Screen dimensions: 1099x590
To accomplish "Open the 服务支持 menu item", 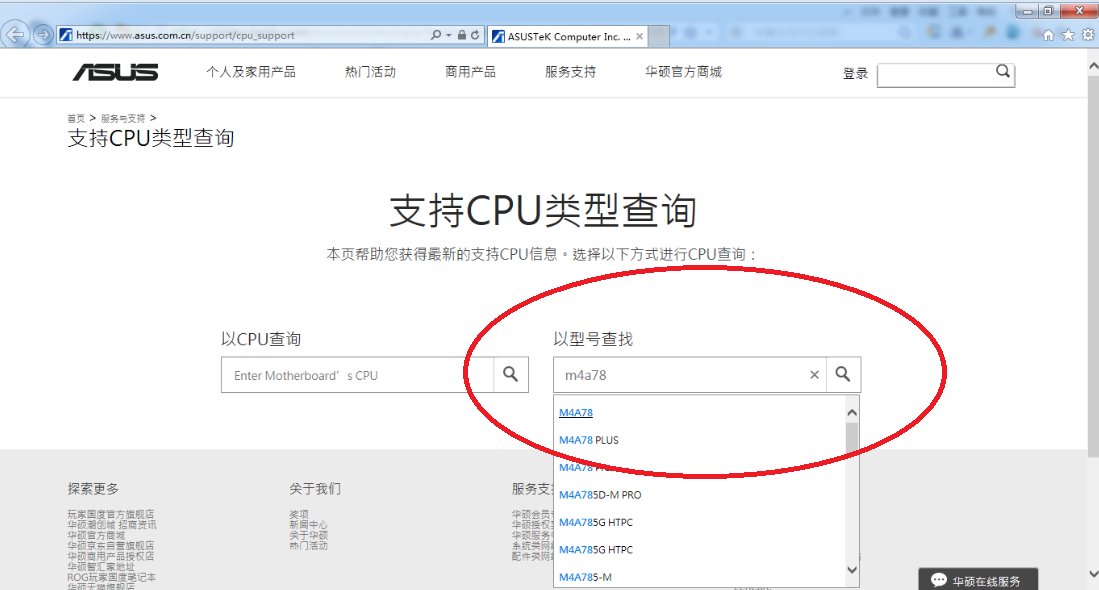I will pos(569,71).
